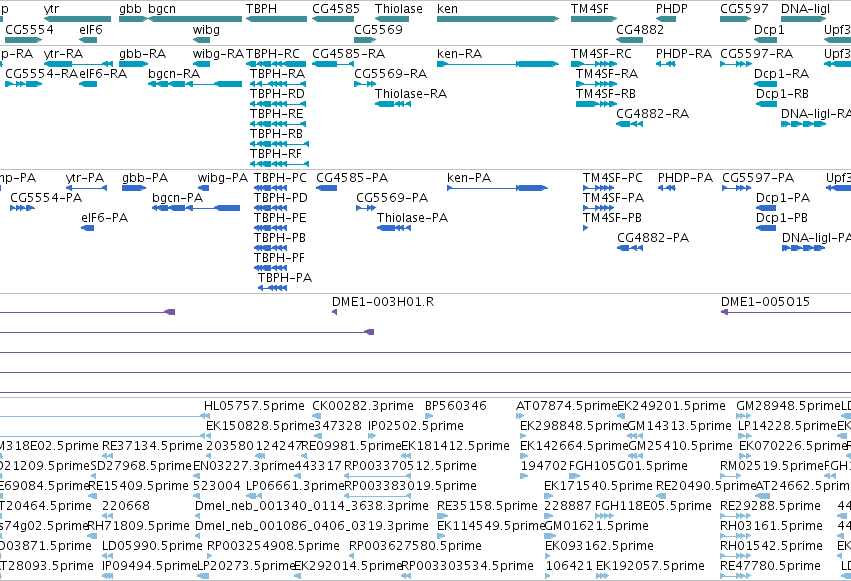
Task: Select protein TBPH-PD
Action: click(281, 198)
